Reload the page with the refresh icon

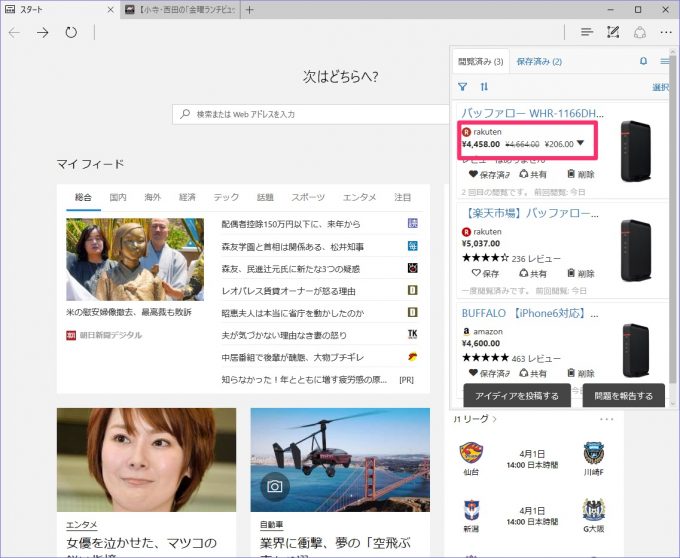coord(71,33)
